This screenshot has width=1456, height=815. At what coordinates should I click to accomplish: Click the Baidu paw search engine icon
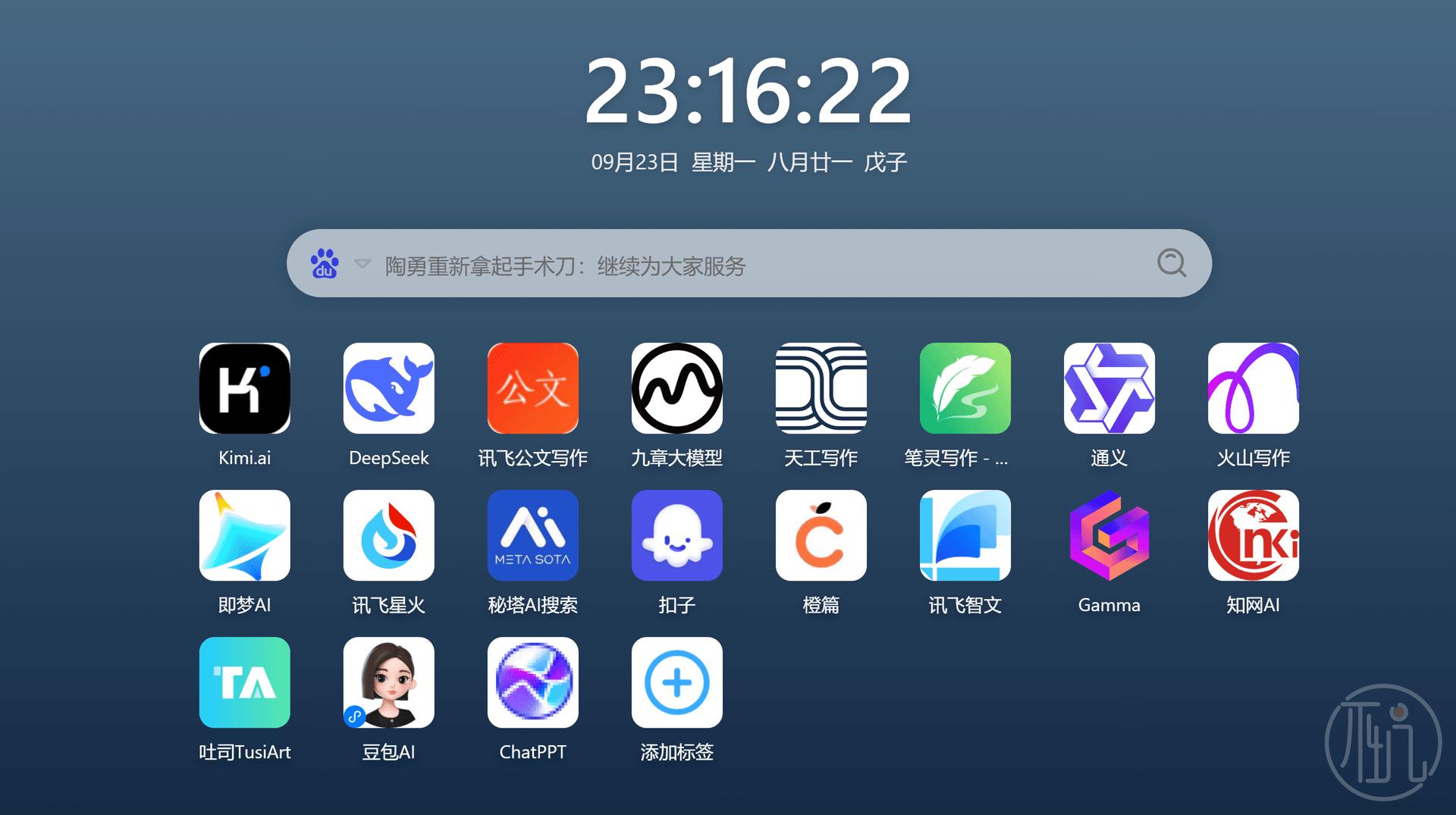(x=325, y=263)
